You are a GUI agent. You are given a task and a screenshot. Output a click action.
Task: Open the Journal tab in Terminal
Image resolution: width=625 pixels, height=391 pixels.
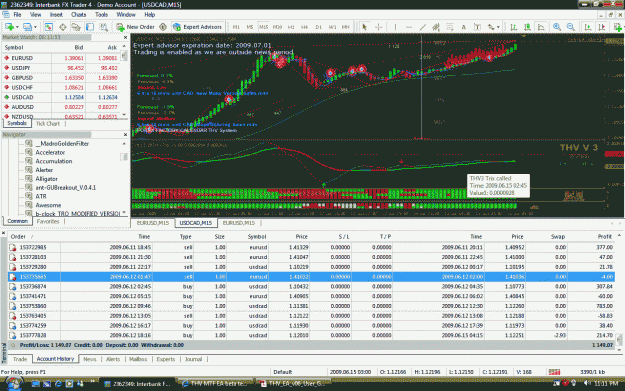pyautogui.click(x=193, y=359)
